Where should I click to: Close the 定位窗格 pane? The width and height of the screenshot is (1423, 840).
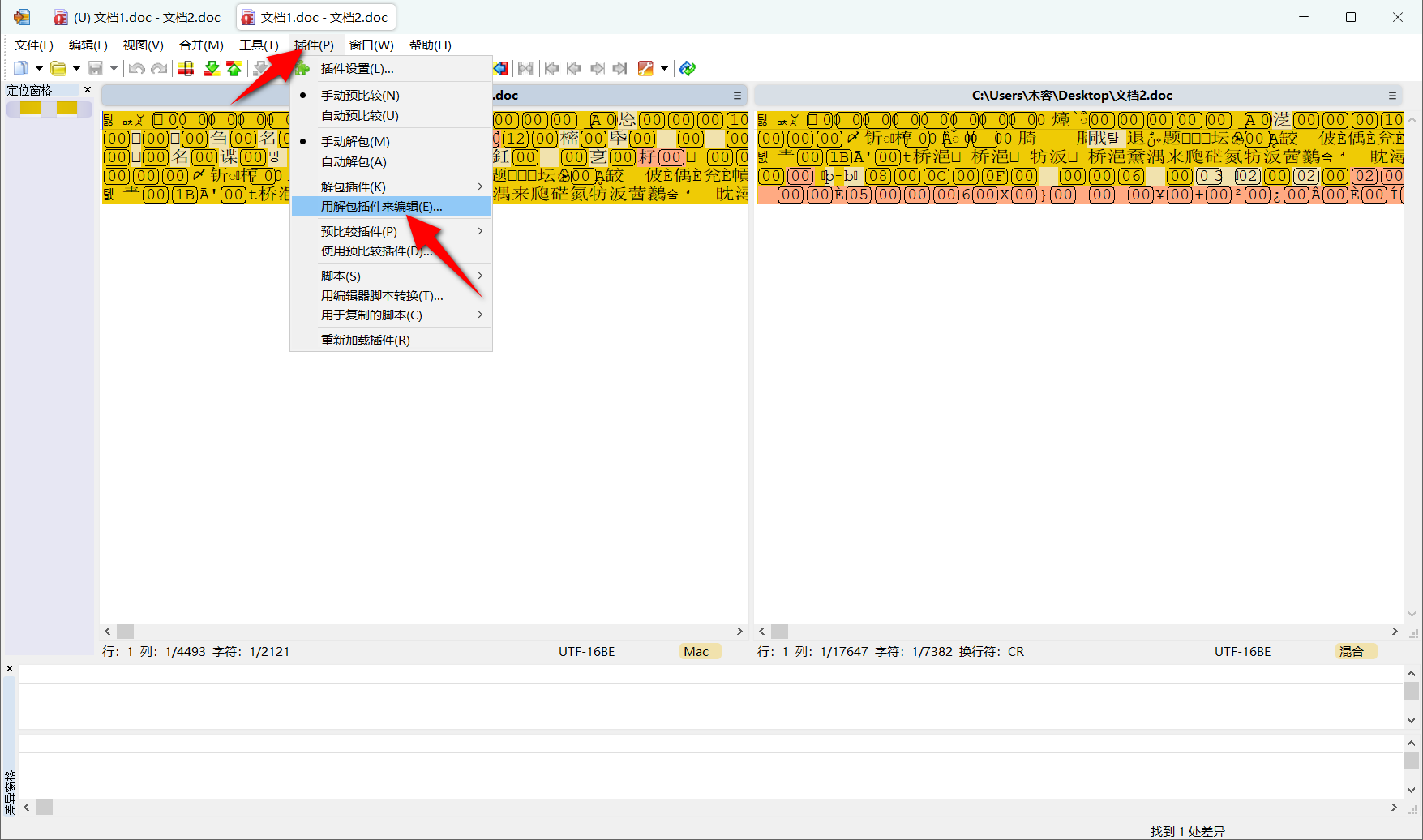tap(87, 89)
